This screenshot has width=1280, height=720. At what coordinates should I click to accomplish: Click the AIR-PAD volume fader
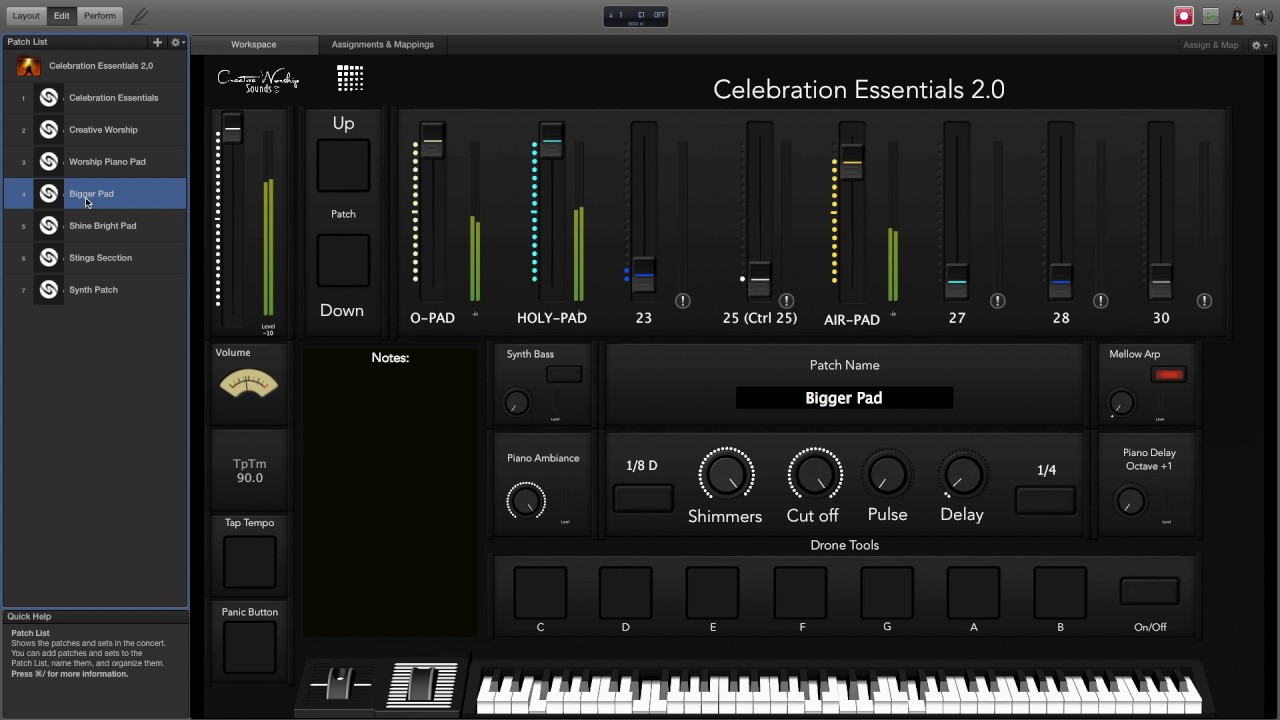(x=852, y=161)
